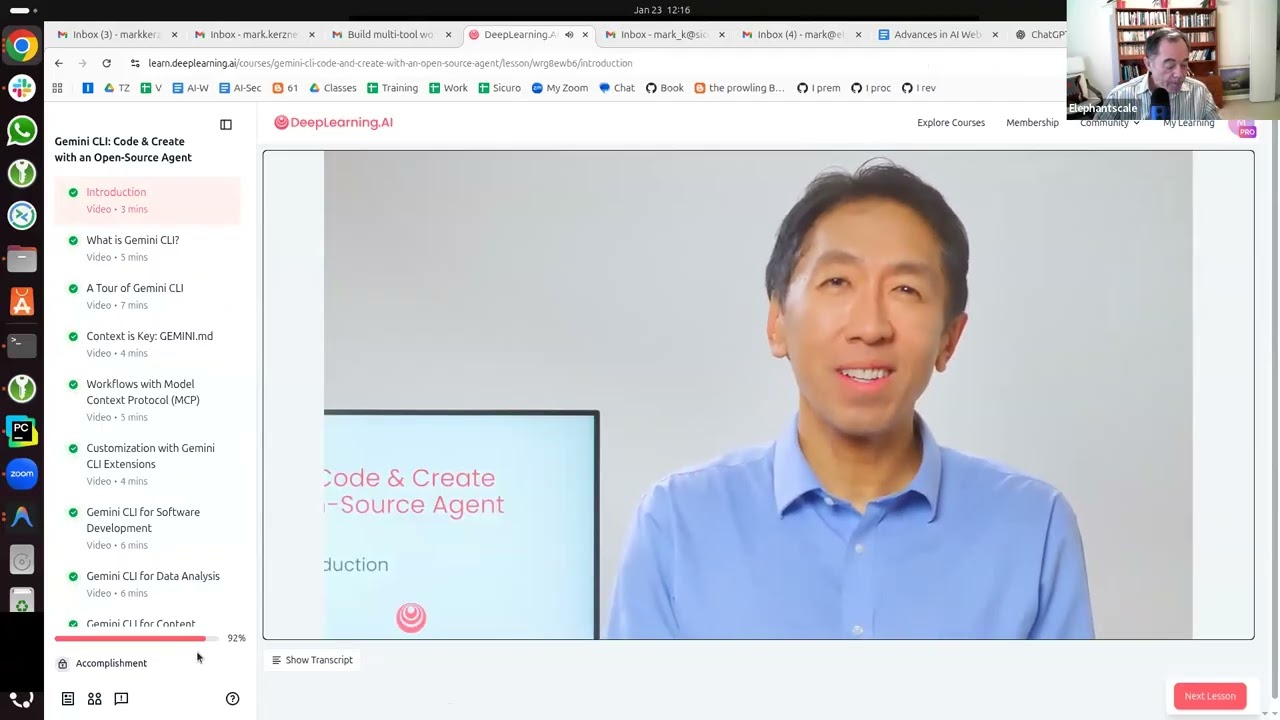Open the site info icon in address bar

(135, 63)
